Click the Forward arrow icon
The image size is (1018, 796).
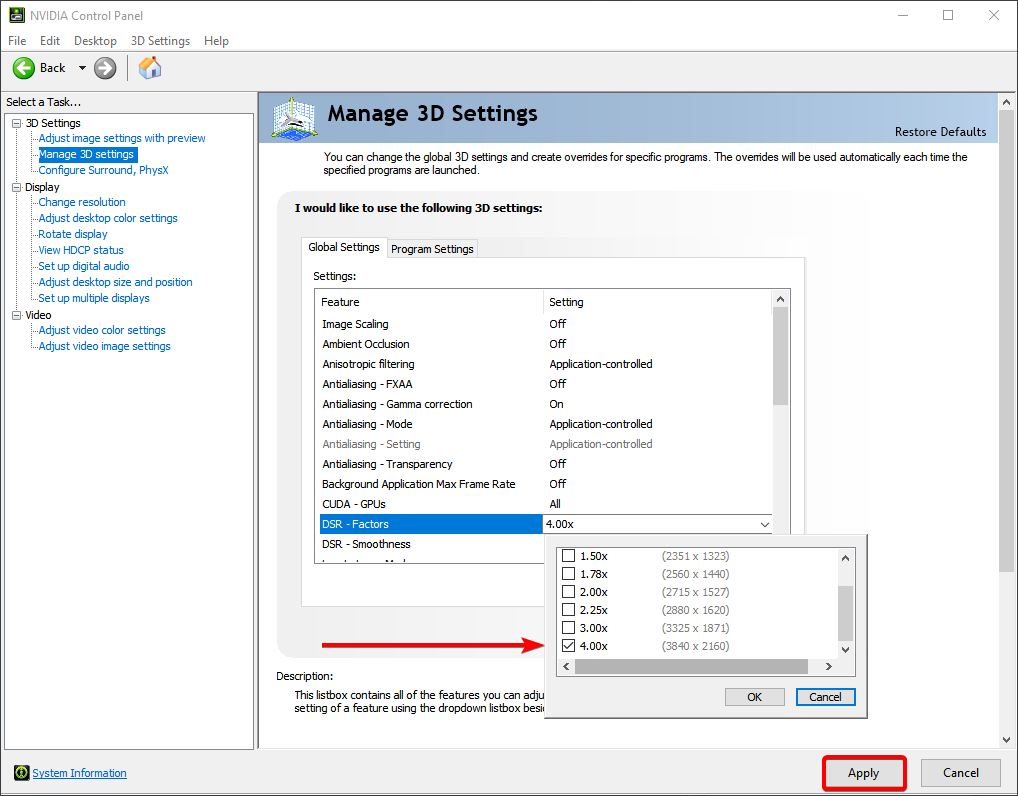[x=105, y=68]
